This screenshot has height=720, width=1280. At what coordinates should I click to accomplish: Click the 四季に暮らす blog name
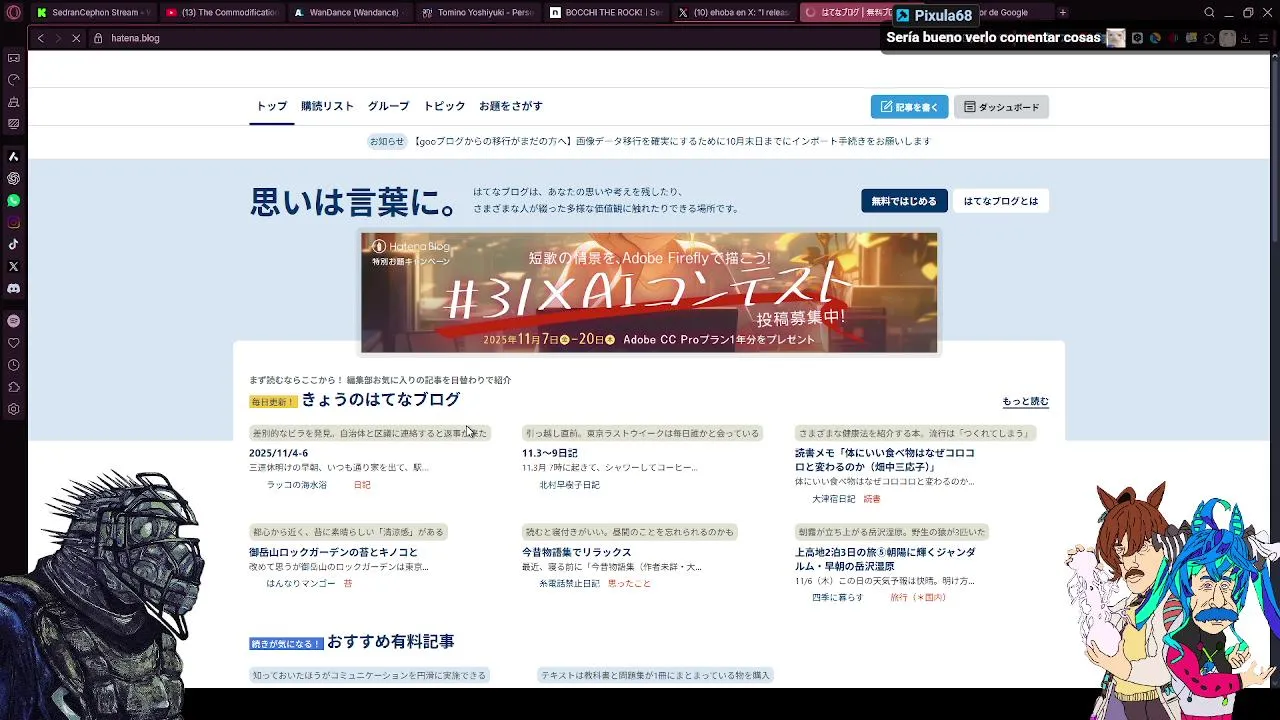(837, 597)
